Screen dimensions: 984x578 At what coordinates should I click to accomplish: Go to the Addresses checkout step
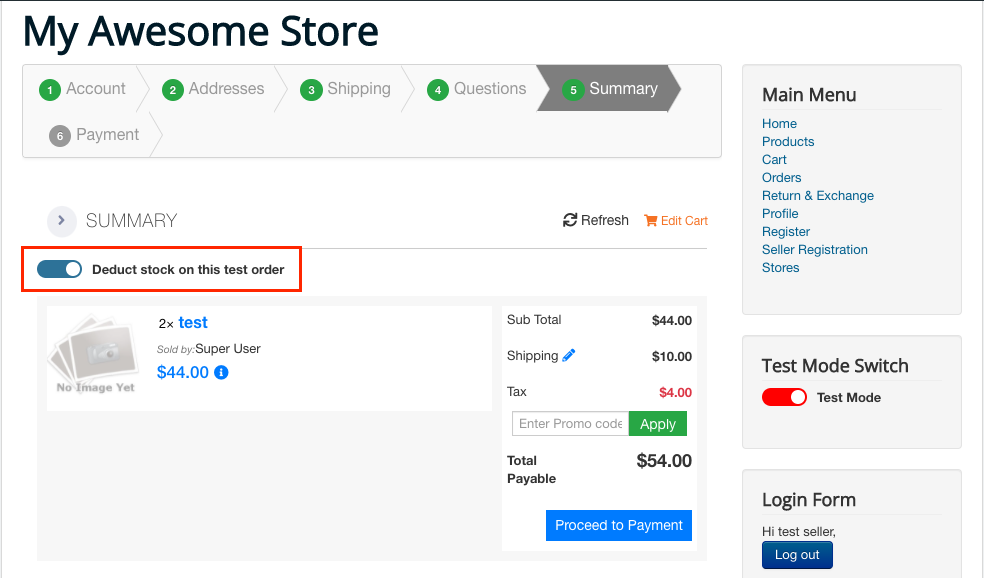click(x=226, y=89)
